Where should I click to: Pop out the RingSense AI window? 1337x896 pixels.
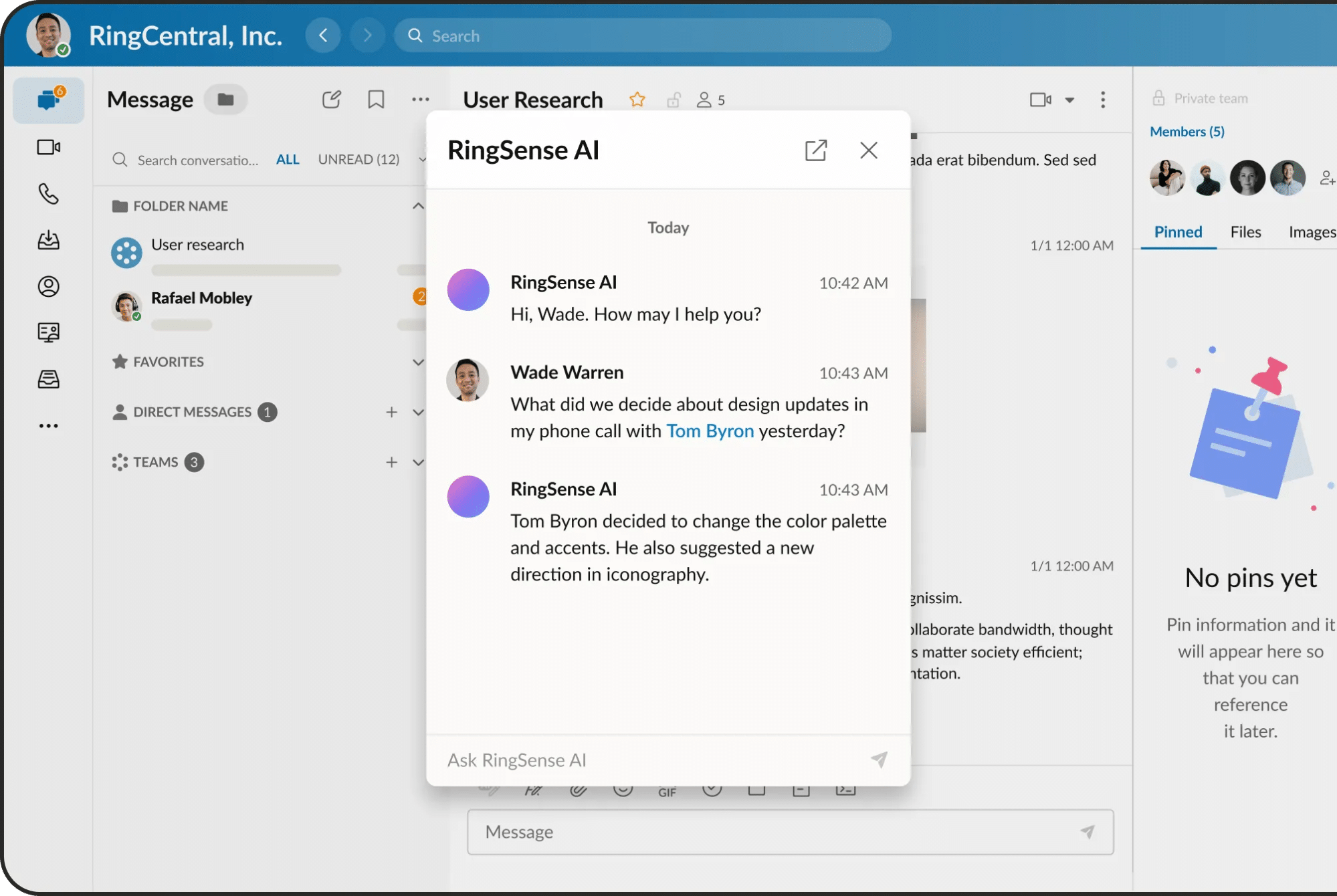pos(816,150)
